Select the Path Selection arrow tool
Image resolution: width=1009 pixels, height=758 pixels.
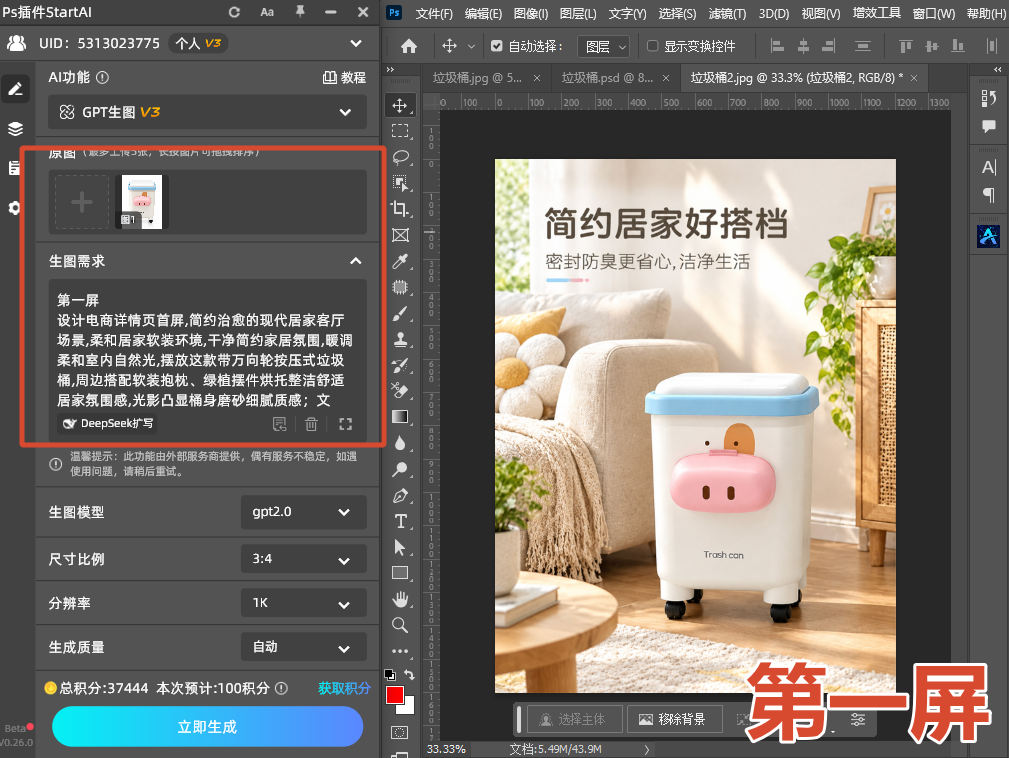coord(400,548)
